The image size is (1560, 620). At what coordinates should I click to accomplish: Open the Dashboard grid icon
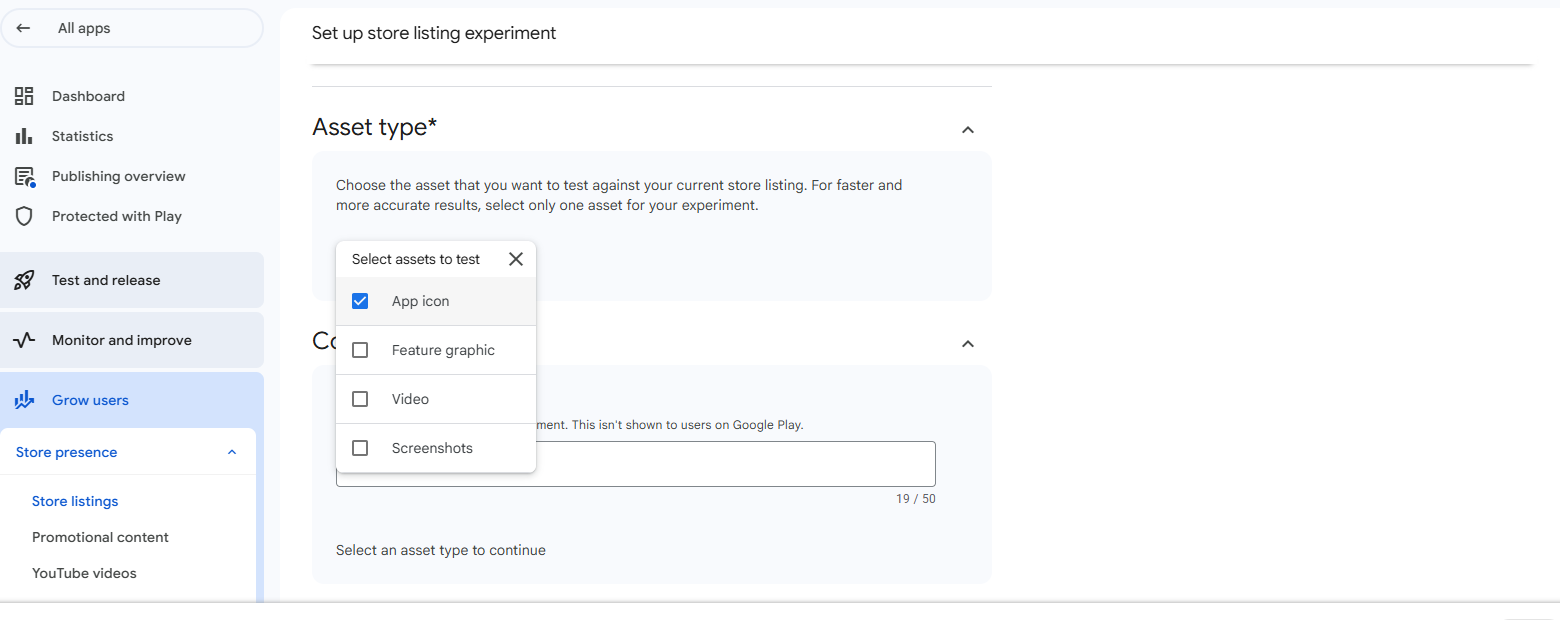(x=24, y=96)
